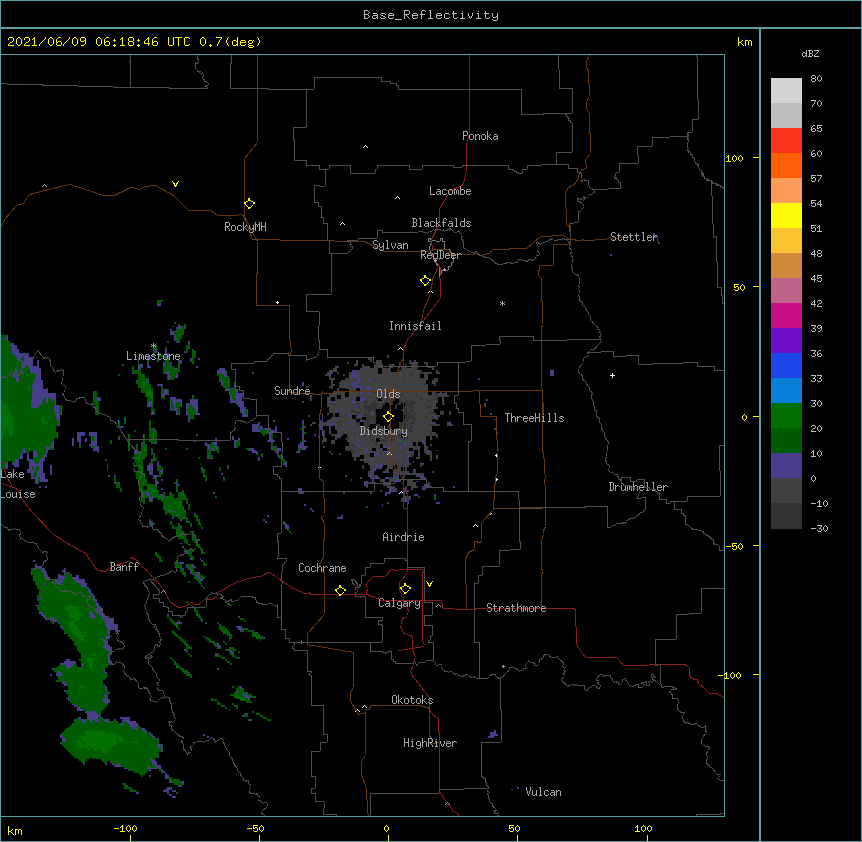This screenshot has height=842, width=862.
Task: Click the Drumheller label
Action: click(638, 487)
